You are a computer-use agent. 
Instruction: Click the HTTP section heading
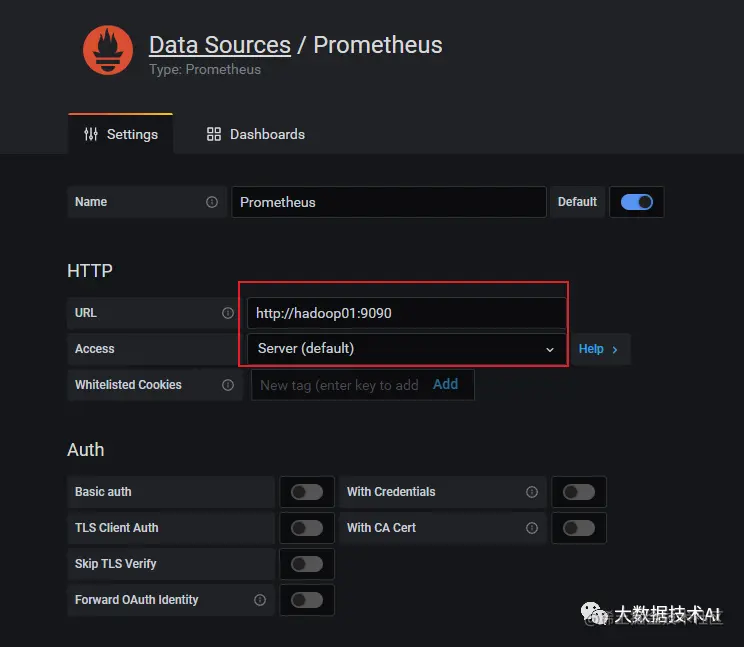coord(90,271)
